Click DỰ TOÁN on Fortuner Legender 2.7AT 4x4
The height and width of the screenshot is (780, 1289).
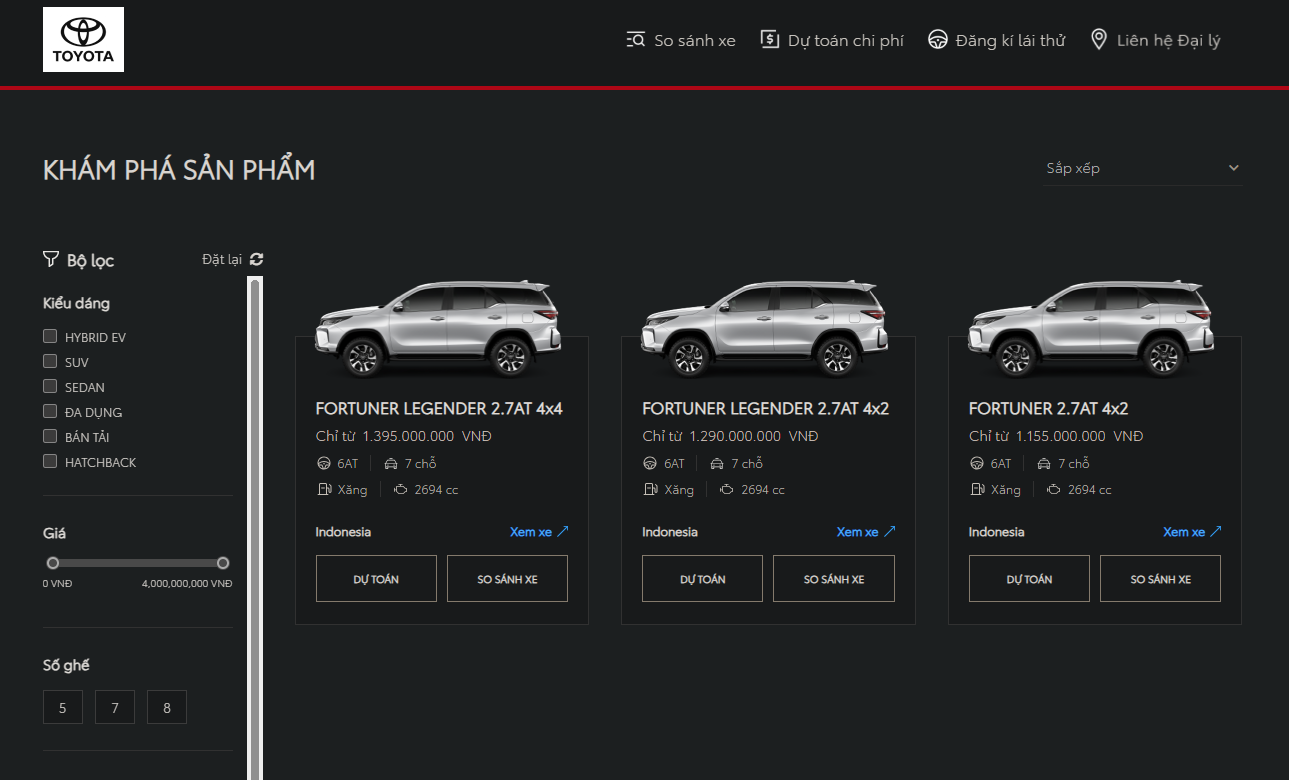point(376,578)
